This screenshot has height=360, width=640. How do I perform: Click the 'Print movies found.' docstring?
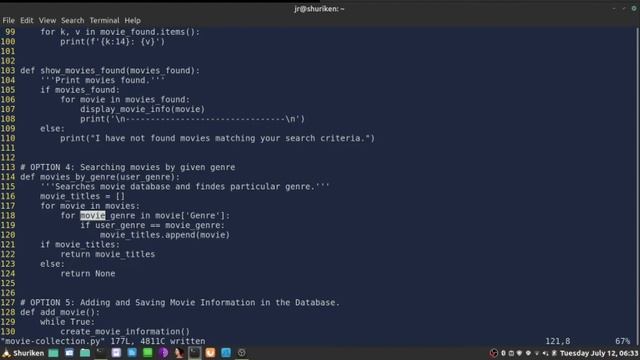pos(103,80)
